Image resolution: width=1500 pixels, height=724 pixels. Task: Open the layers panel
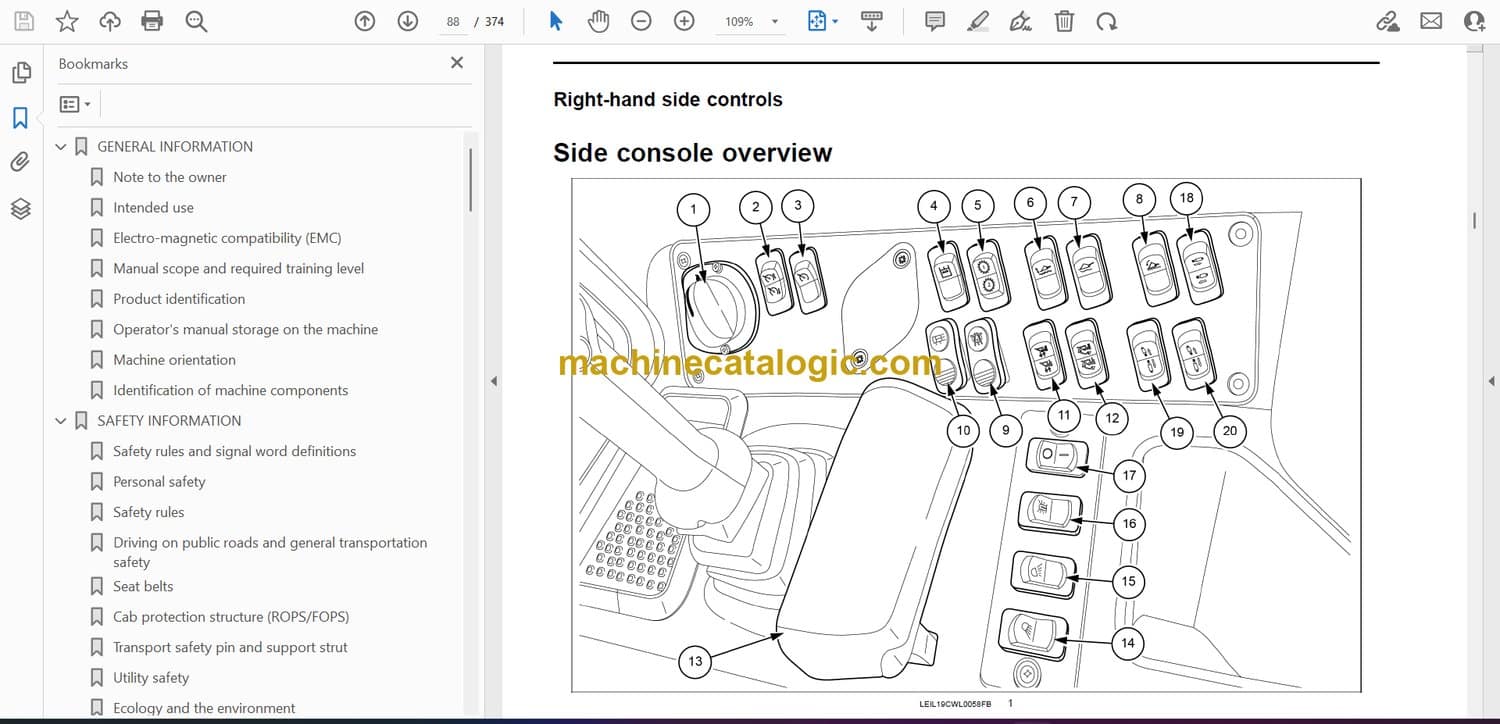coord(21,208)
